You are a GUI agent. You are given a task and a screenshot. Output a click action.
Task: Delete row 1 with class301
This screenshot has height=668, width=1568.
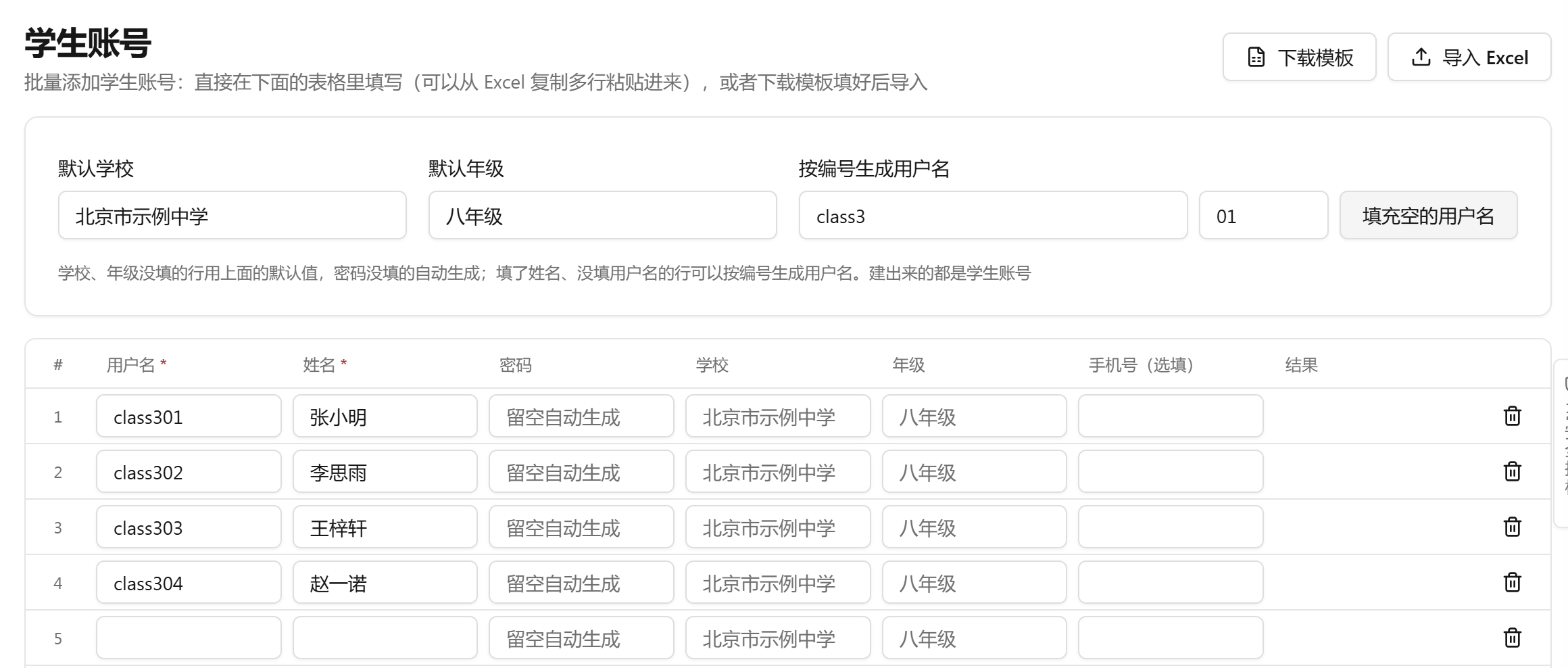(1512, 416)
